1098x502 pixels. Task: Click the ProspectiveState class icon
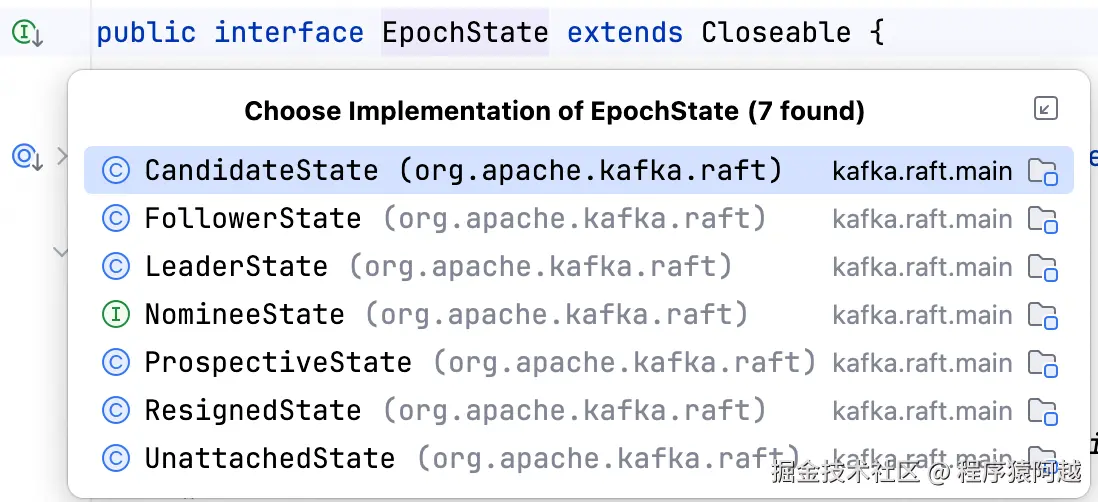(x=116, y=363)
